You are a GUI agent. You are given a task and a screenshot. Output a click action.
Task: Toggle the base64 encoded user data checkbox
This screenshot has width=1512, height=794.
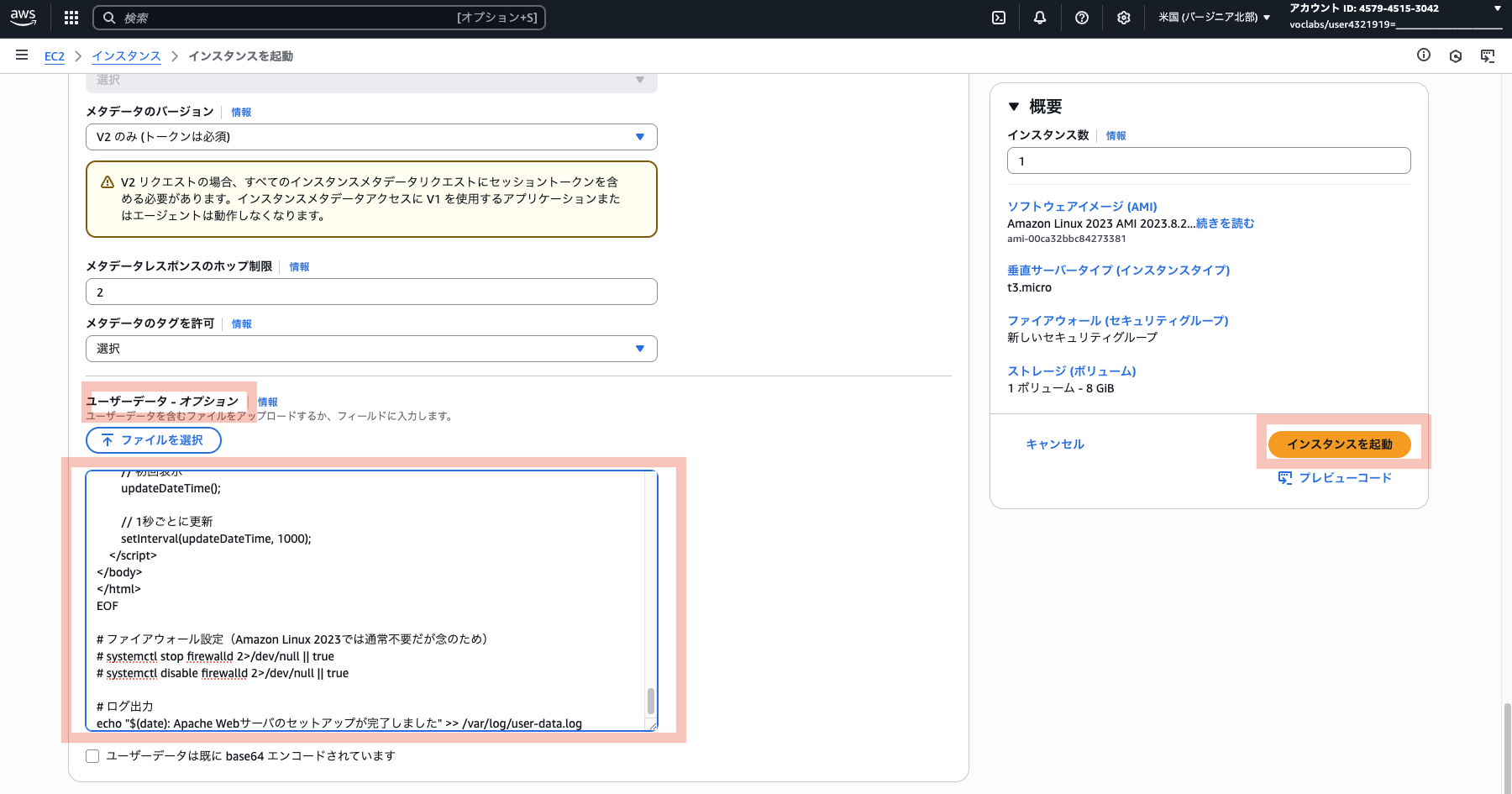(x=92, y=756)
